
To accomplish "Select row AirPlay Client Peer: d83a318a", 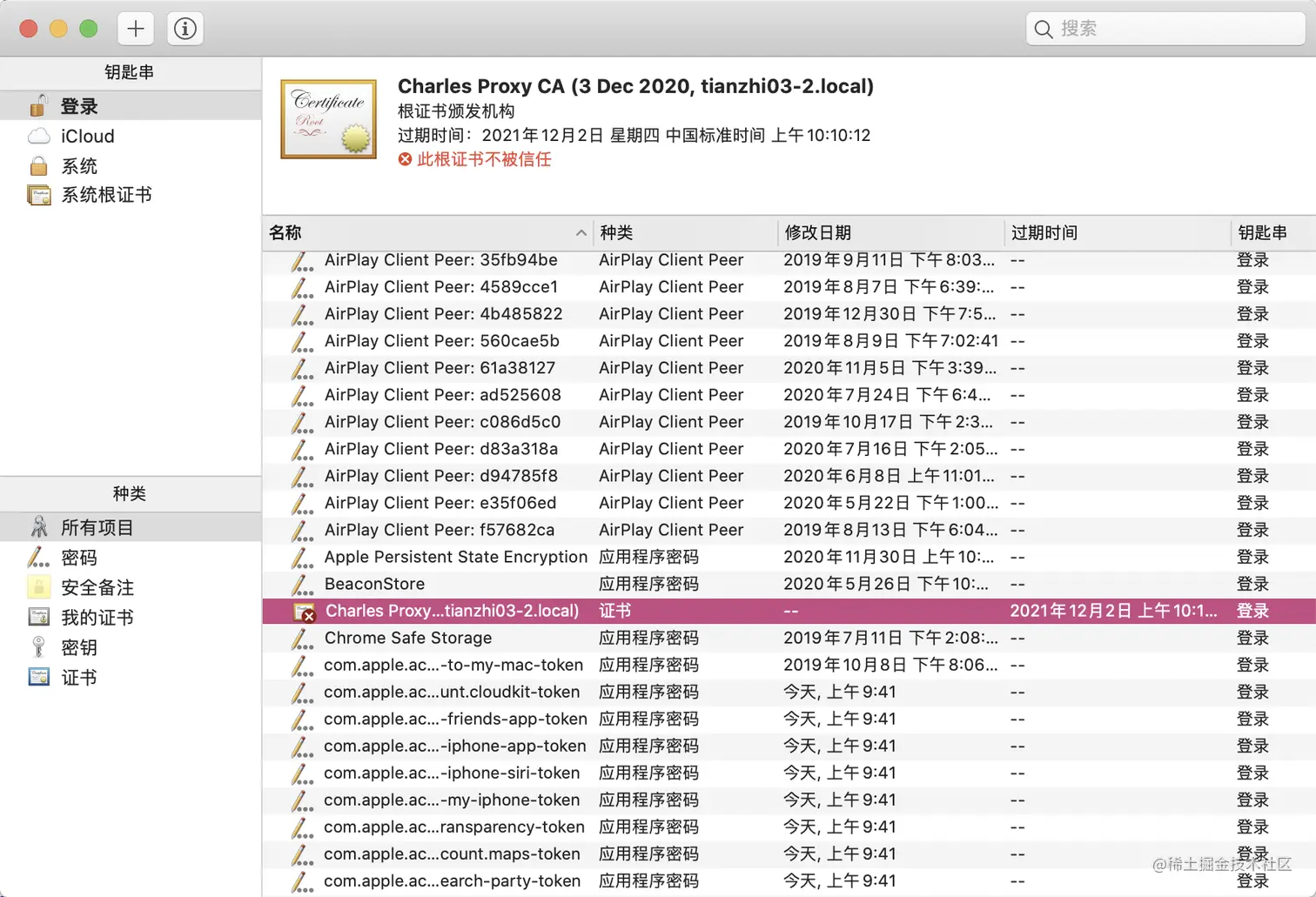I will tap(789, 449).
